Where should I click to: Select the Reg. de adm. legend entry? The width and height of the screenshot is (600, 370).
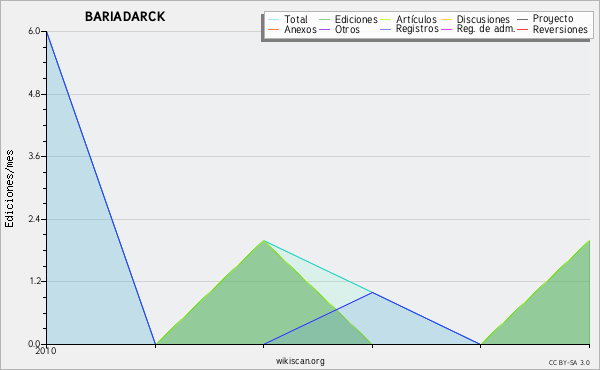[x=485, y=29]
